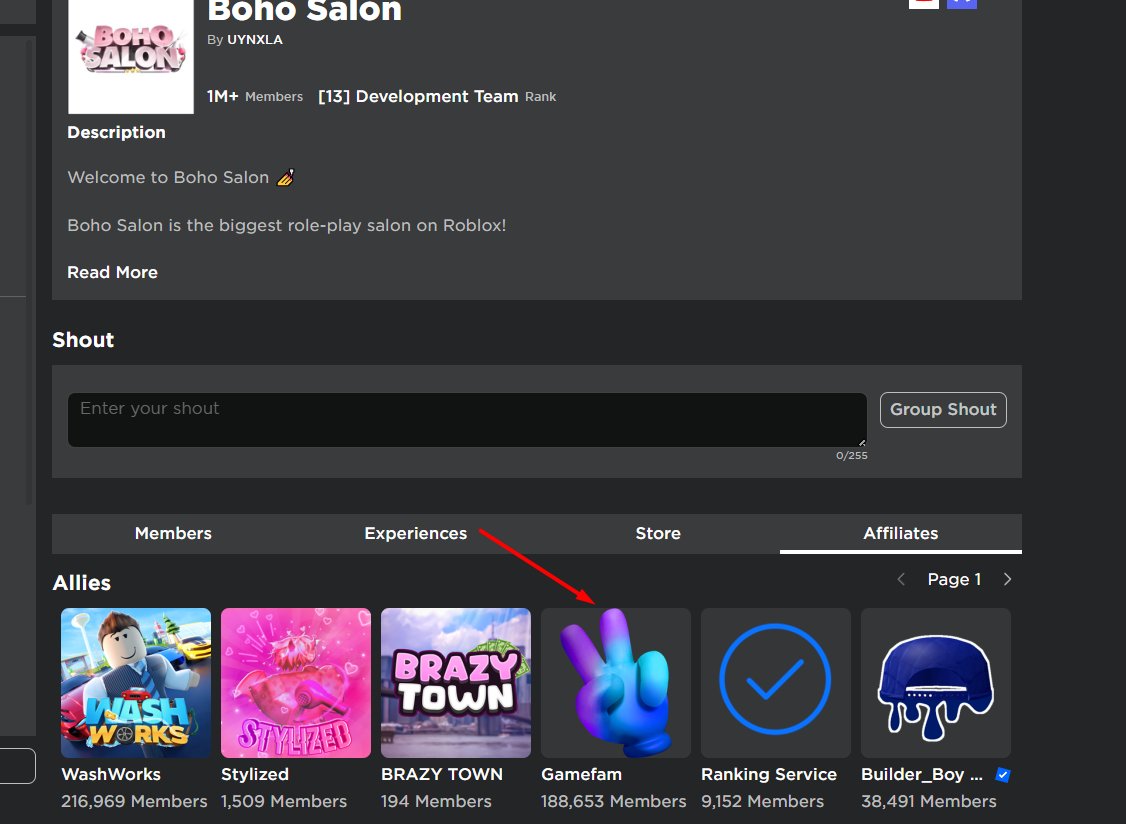The image size is (1126, 824).
Task: Click the 216,969 Members count
Action: coord(134,801)
